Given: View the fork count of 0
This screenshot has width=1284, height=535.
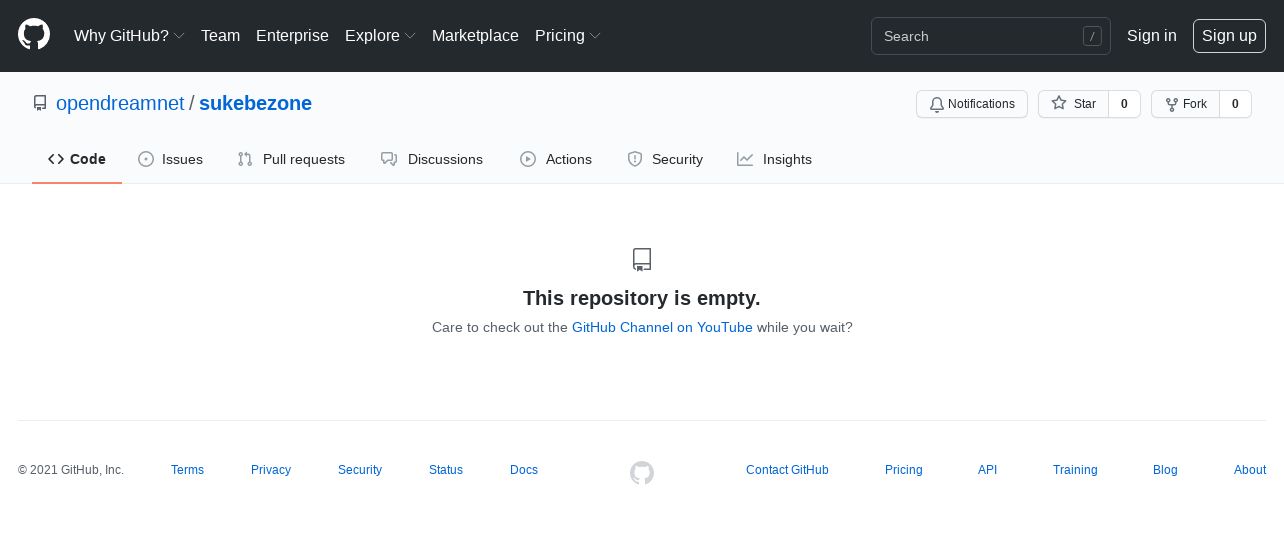Looking at the screenshot, I should point(1235,104).
